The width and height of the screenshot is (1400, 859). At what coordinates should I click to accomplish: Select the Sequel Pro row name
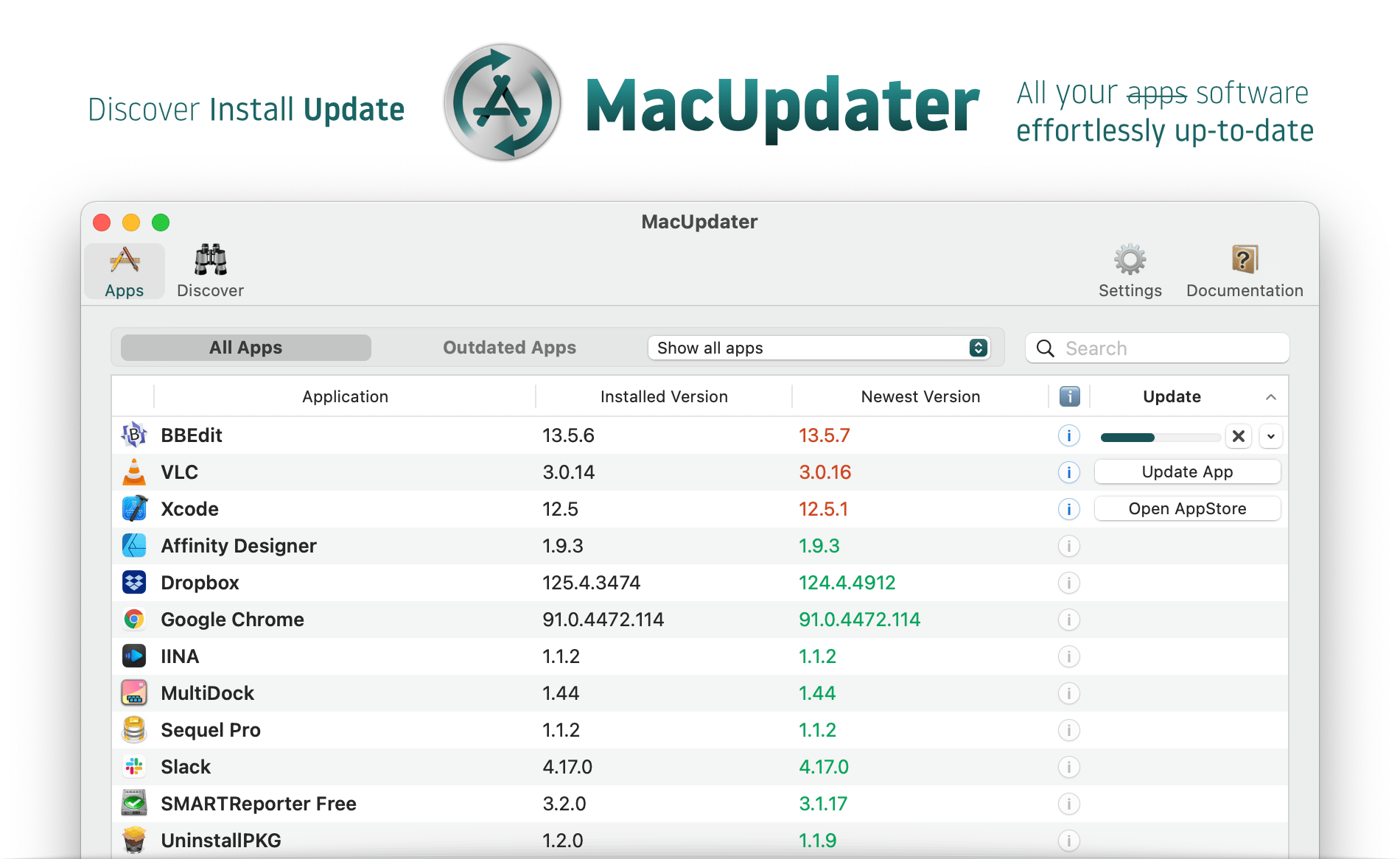click(211, 730)
